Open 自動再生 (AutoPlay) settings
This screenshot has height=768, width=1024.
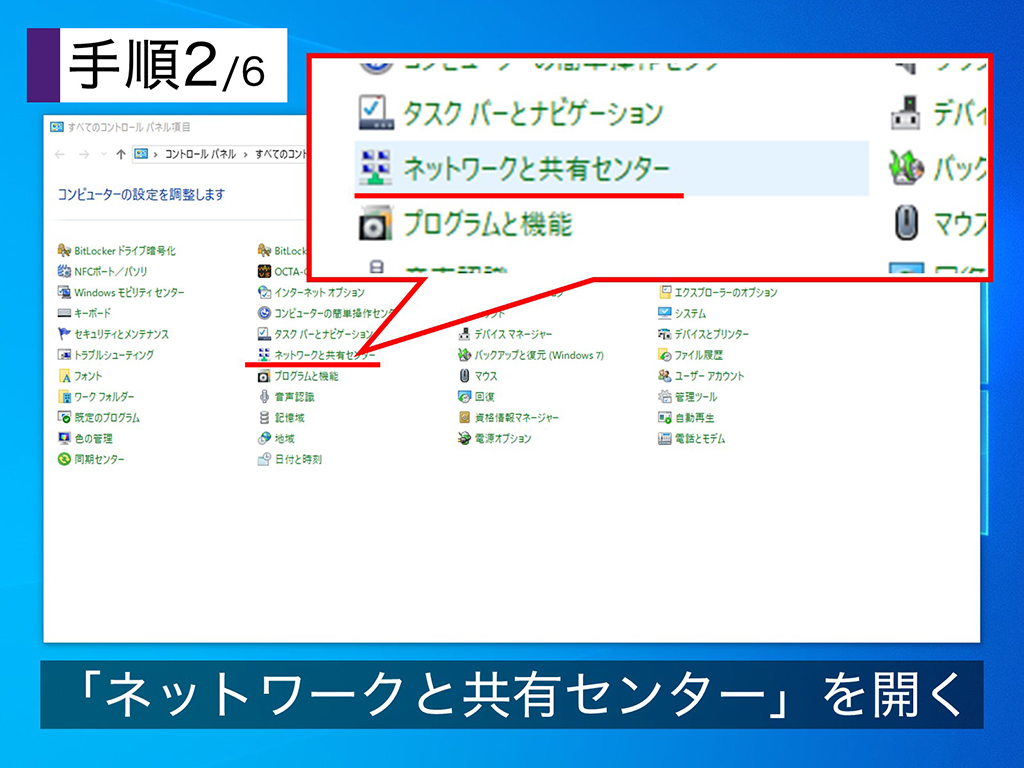[695, 419]
